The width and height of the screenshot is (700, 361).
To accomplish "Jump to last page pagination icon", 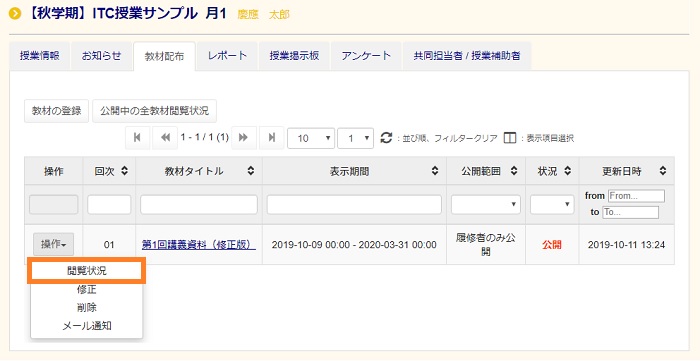I will coord(271,138).
